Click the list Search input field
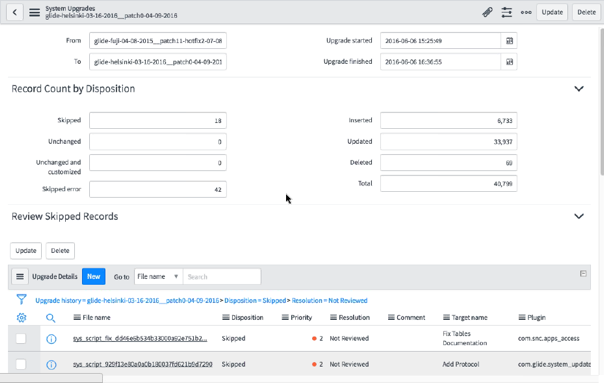This screenshot has height=383, width=604. 222,277
